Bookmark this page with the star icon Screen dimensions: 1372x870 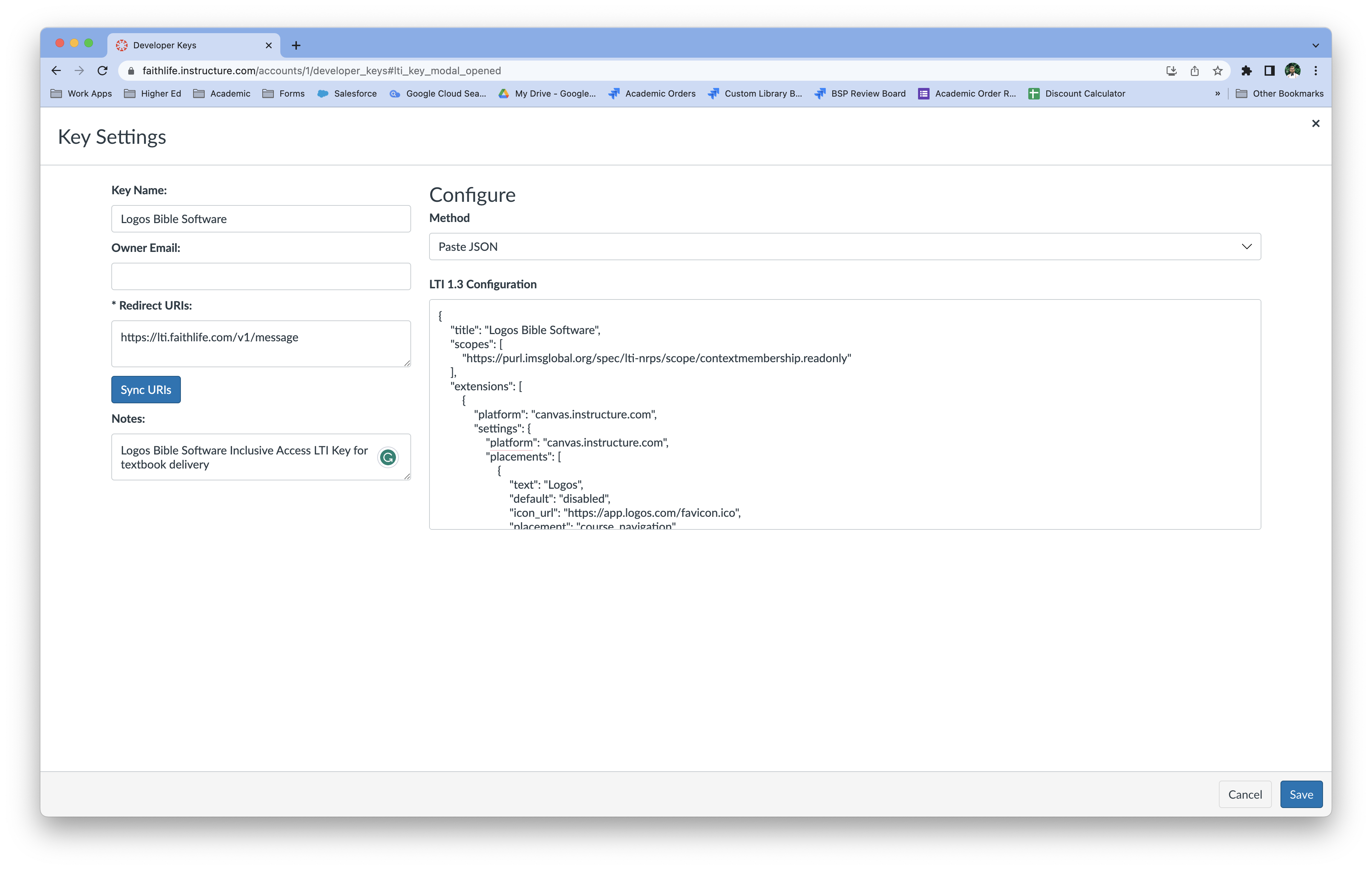(x=1217, y=71)
